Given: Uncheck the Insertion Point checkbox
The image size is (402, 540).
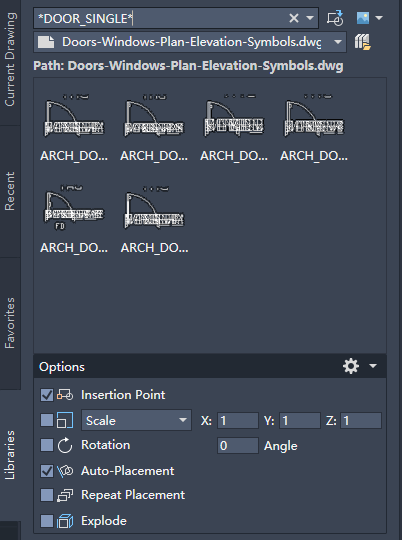Looking at the screenshot, I should [47, 395].
